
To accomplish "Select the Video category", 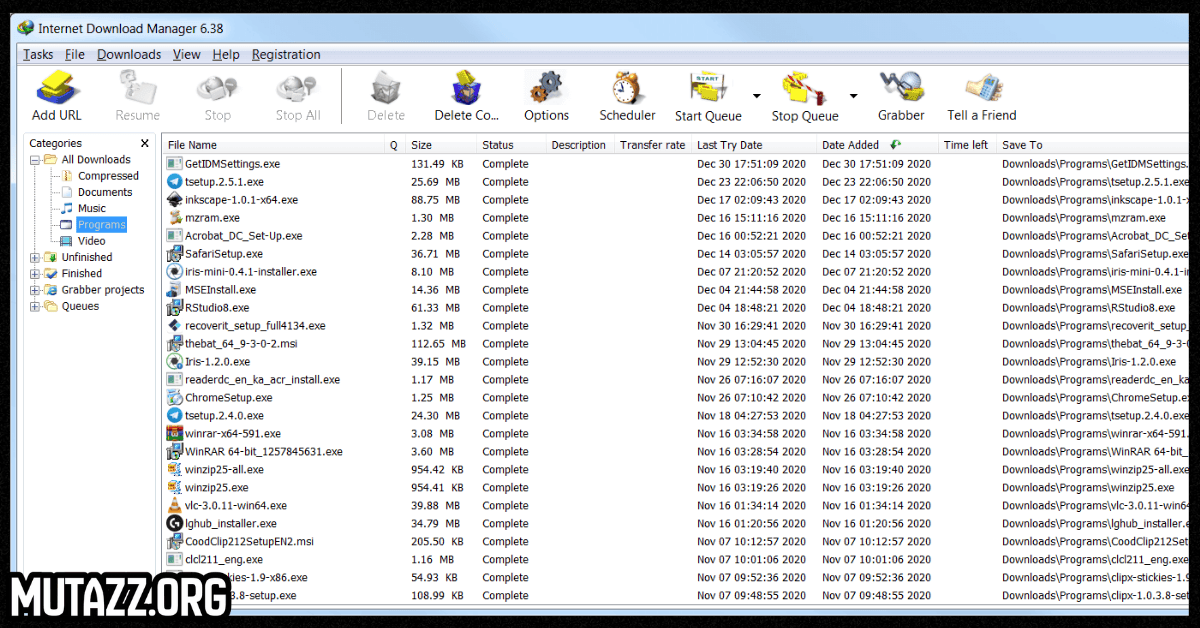I will click(91, 241).
